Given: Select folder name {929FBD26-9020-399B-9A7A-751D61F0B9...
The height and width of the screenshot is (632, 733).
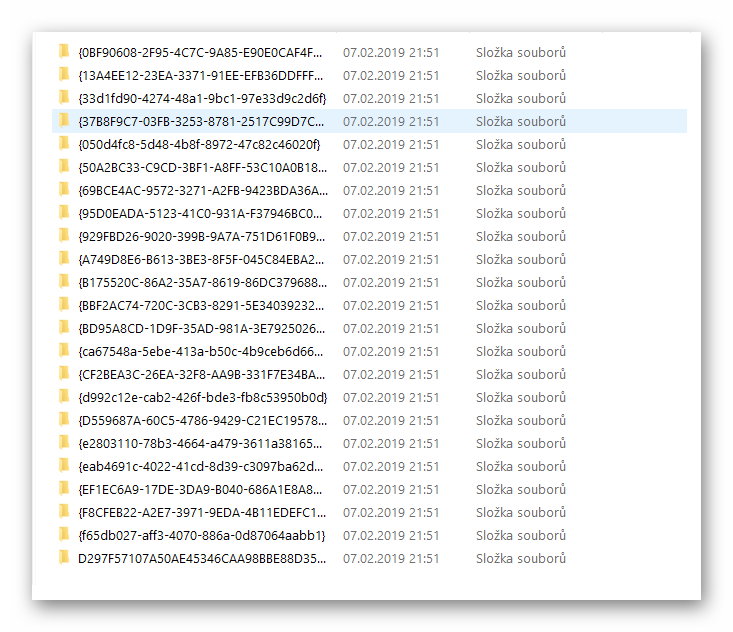Looking at the screenshot, I should coord(201,237).
